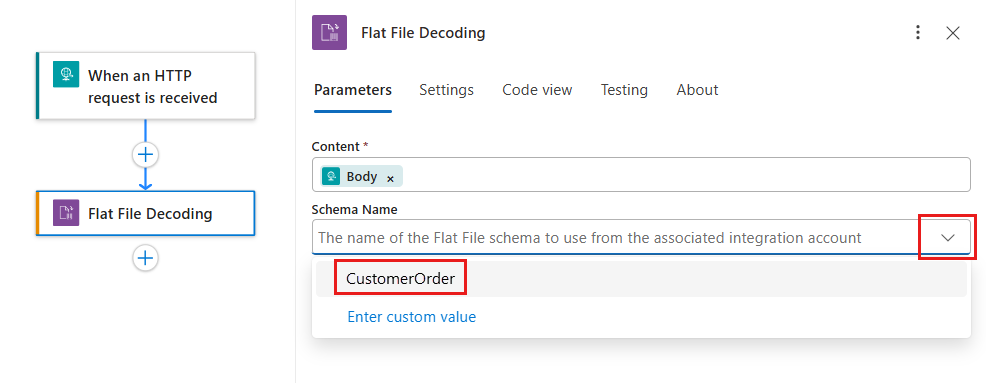Click inside the Content input field
Image resolution: width=986 pixels, height=383 pixels.
(x=641, y=175)
